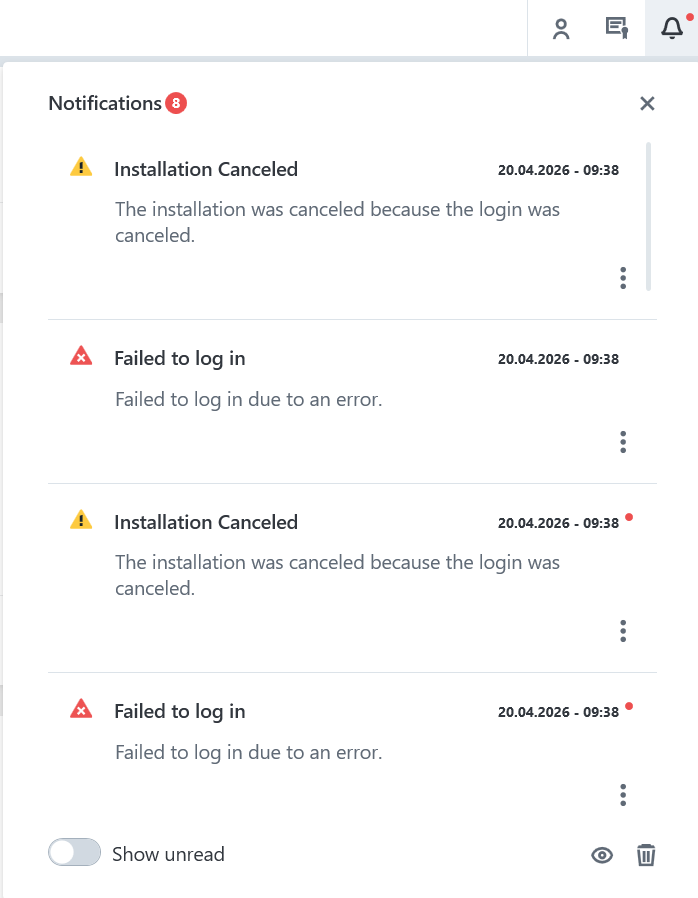Screen dimensions: 698x898
Task: Click the first red error triangle icon
Action: [x=81, y=357]
